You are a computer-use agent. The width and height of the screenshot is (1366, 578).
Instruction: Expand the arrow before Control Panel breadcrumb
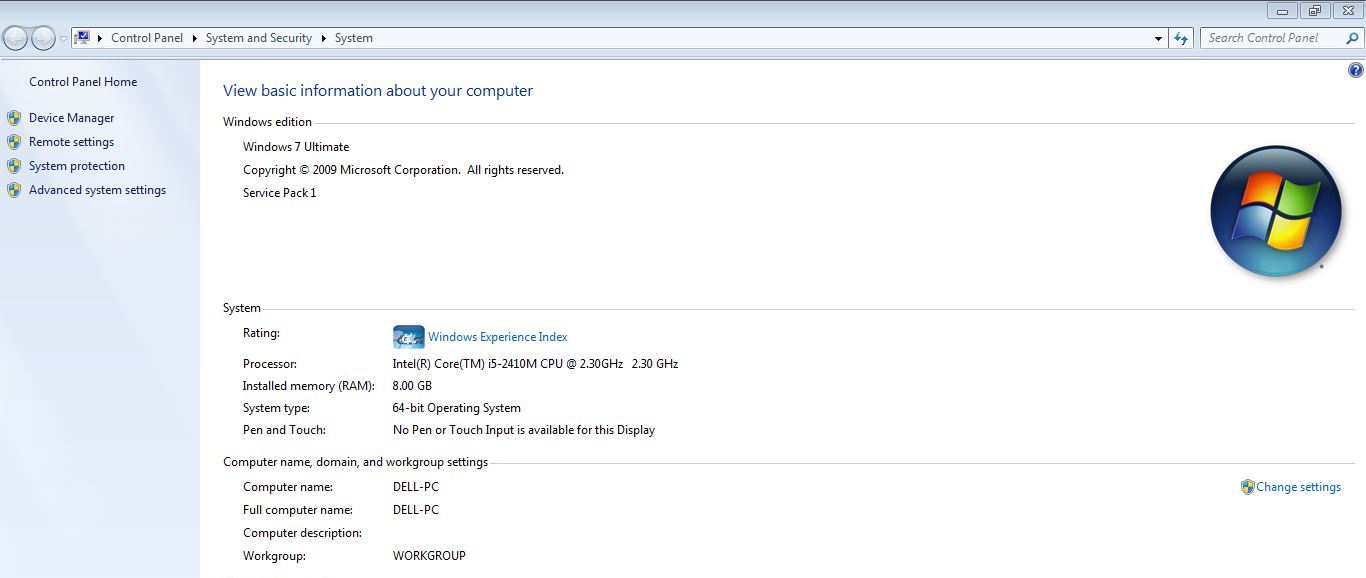(100, 38)
